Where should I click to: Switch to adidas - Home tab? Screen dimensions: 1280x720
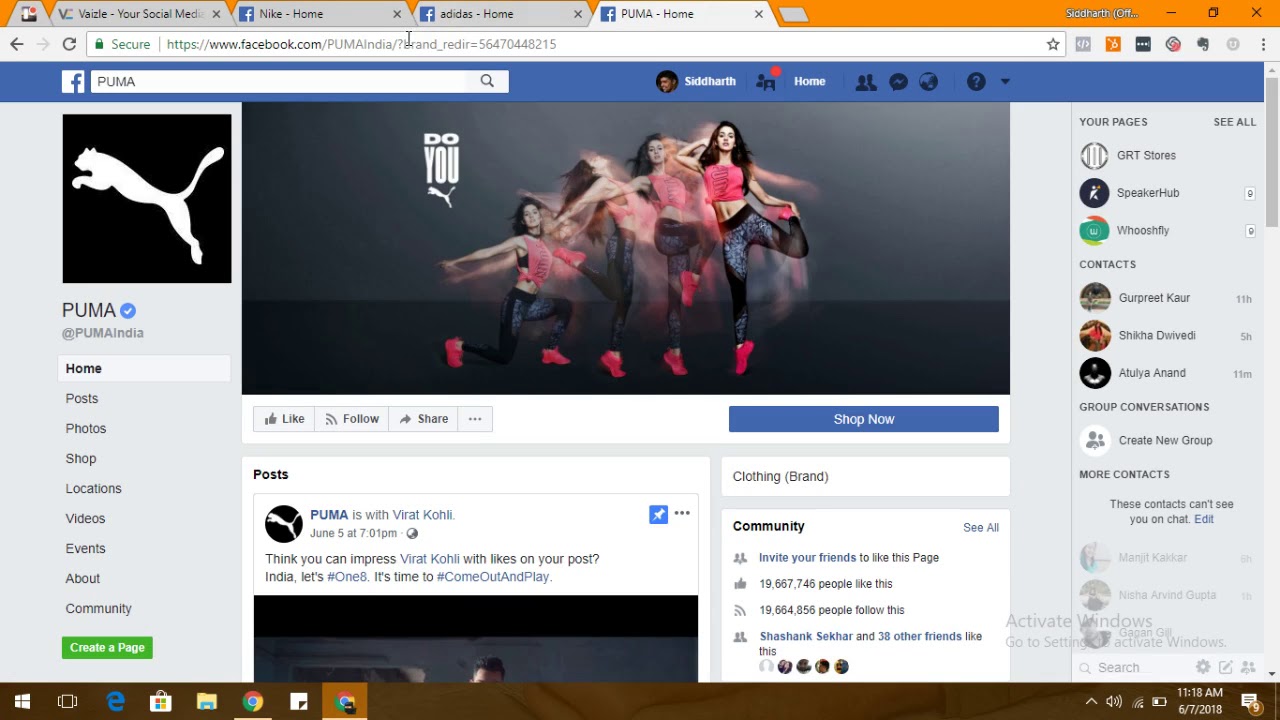(501, 14)
